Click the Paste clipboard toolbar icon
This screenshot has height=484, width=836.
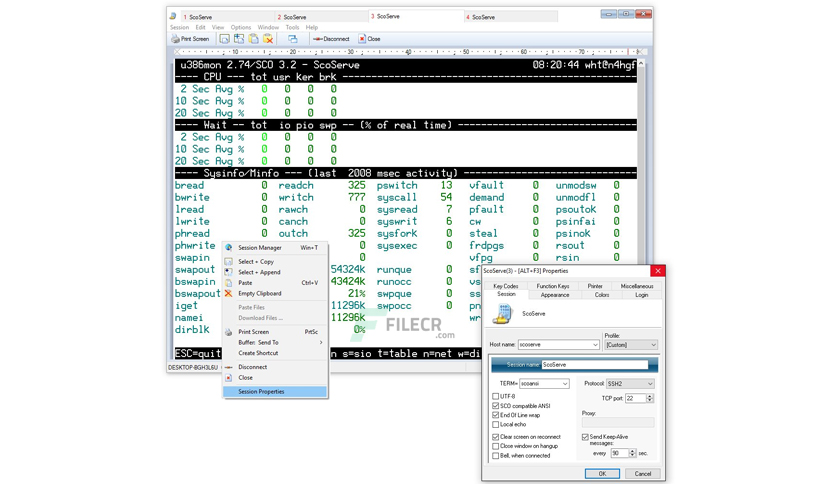[254, 39]
